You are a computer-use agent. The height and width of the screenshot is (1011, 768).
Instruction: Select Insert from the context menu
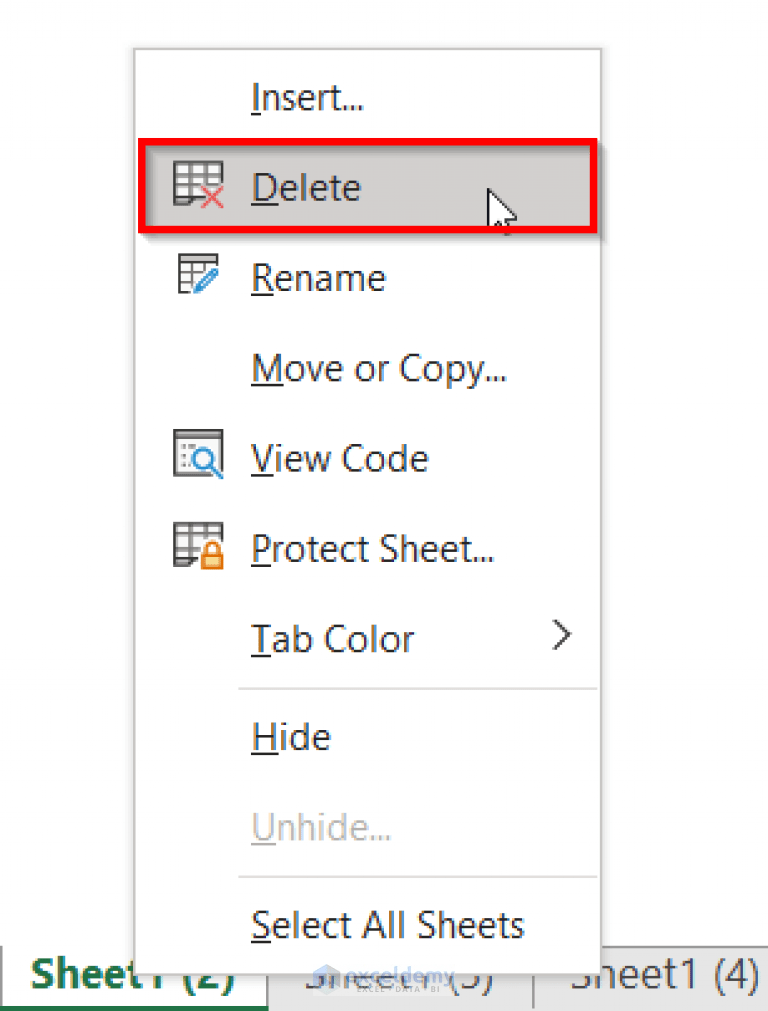click(x=310, y=96)
